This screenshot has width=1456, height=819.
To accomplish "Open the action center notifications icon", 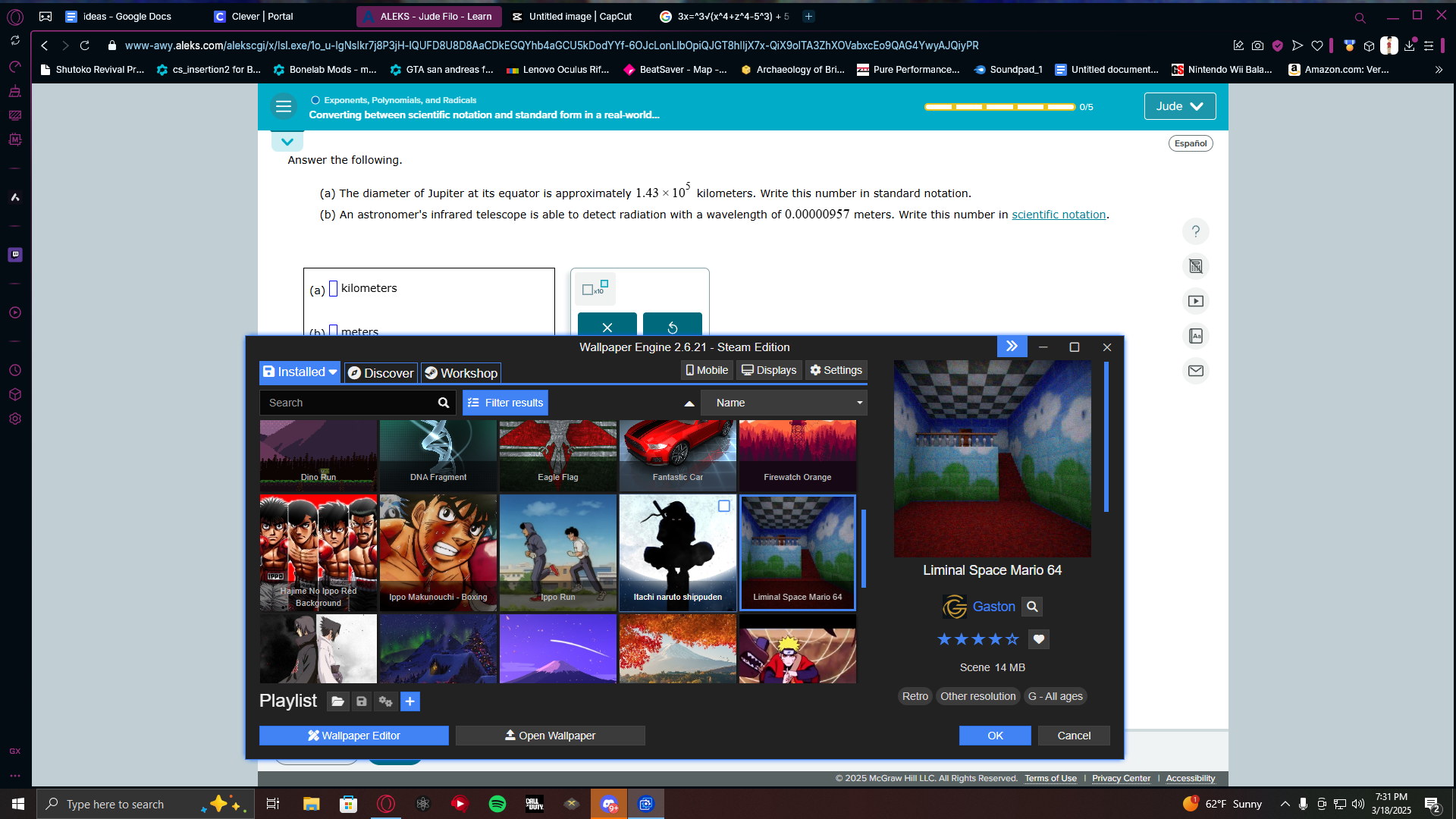I will (1432, 805).
